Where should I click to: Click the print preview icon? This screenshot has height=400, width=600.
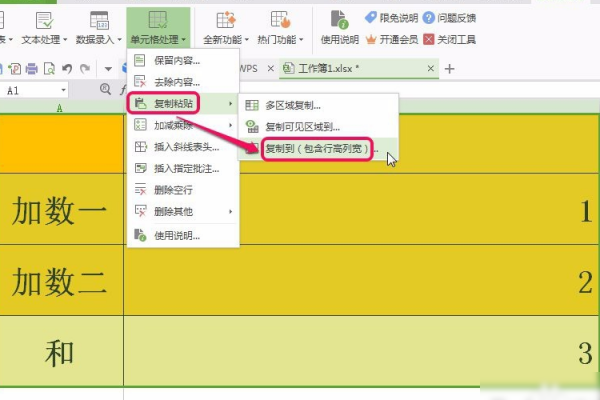[x=49, y=69]
